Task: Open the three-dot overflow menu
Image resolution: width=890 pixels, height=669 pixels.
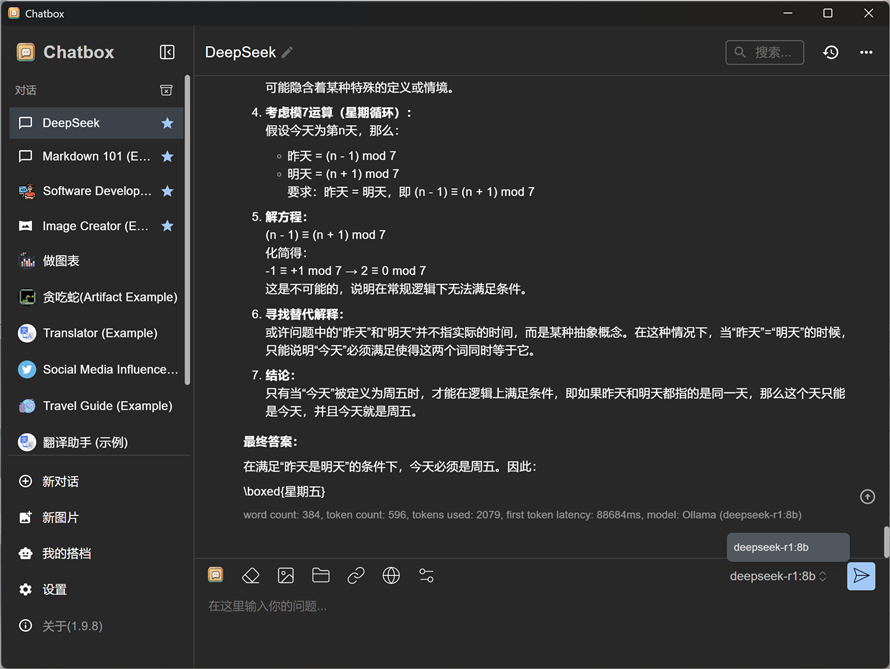Action: click(x=866, y=52)
